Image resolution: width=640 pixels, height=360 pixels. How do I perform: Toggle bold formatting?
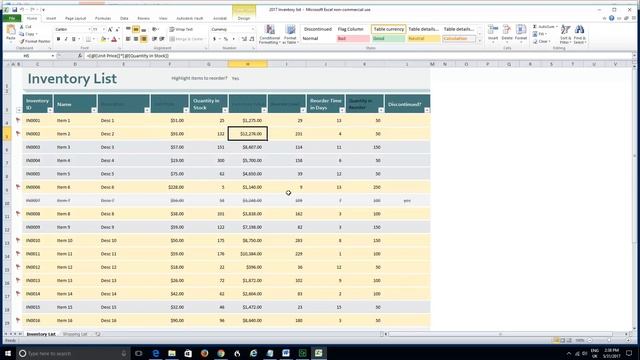click(x=58, y=39)
